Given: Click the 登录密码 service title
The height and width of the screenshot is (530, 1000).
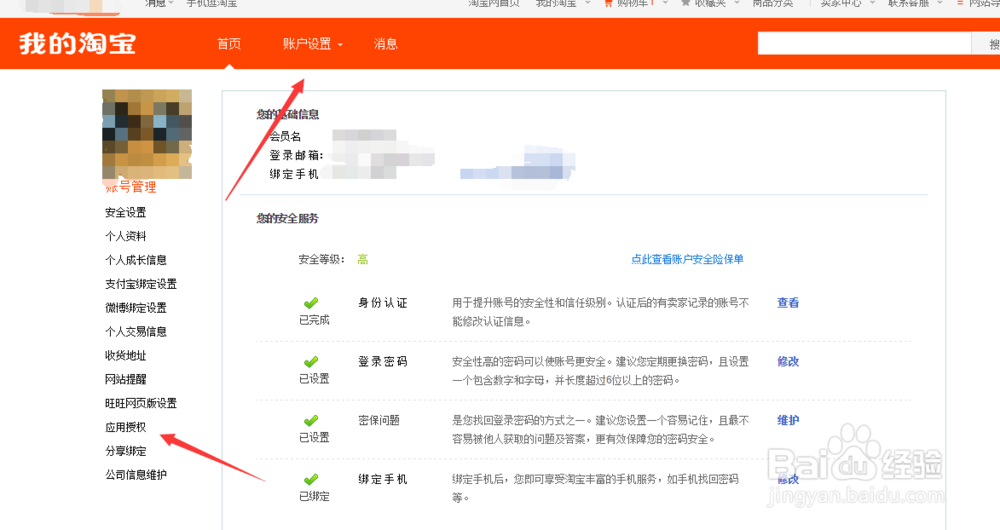Looking at the screenshot, I should tap(383, 362).
